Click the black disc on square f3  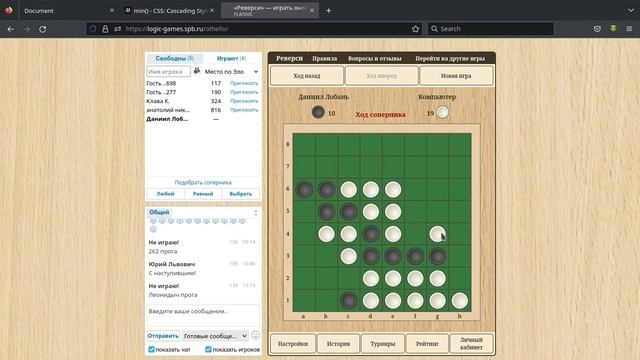click(416, 256)
